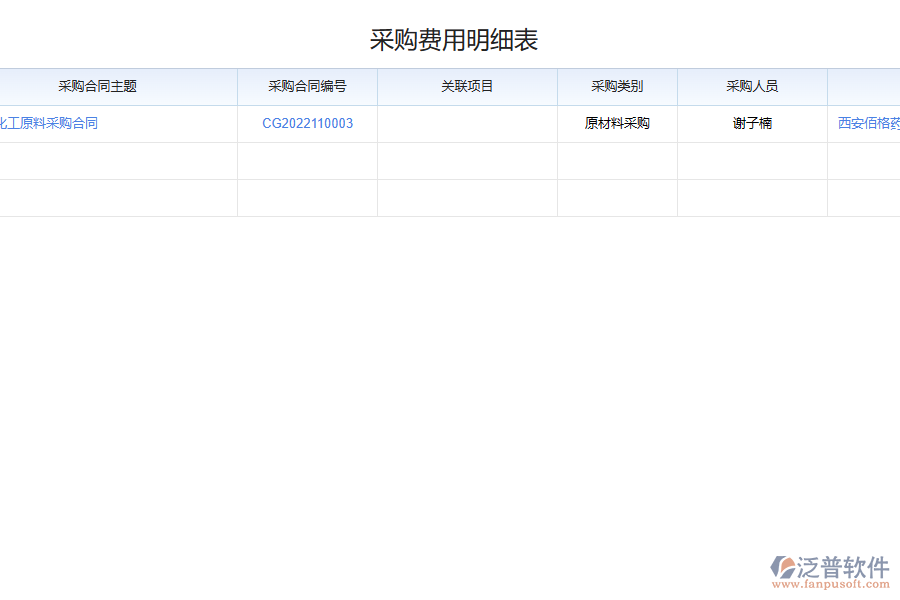Click the 采购类别 column header
Viewport: 900px width, 600px height.
pyautogui.click(x=617, y=86)
